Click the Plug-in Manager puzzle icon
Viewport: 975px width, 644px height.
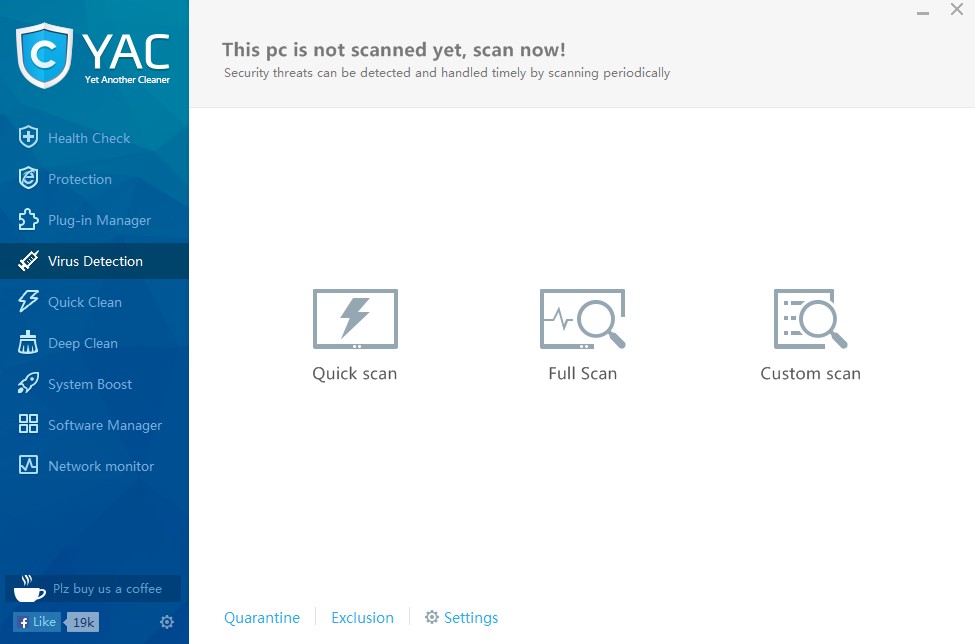click(x=28, y=219)
